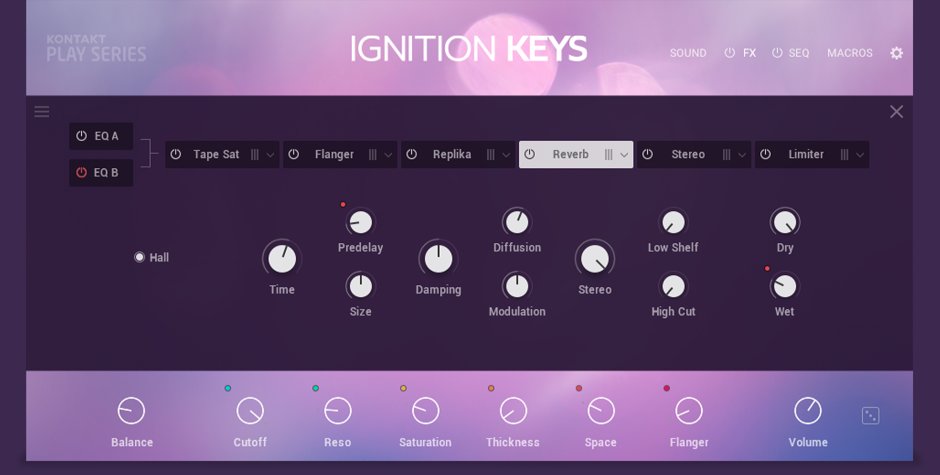Select the Reverb effect slot
940x475 pixels.
(576, 154)
